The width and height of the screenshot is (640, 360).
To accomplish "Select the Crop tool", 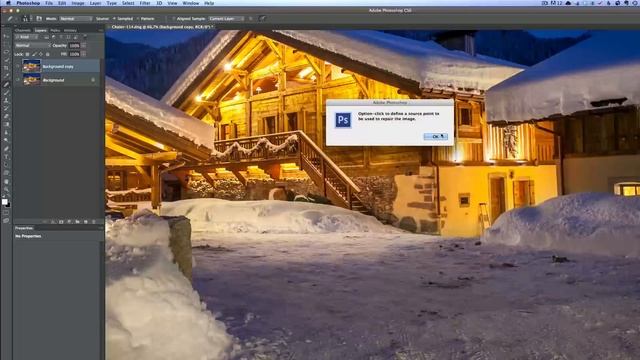I will [6, 68].
